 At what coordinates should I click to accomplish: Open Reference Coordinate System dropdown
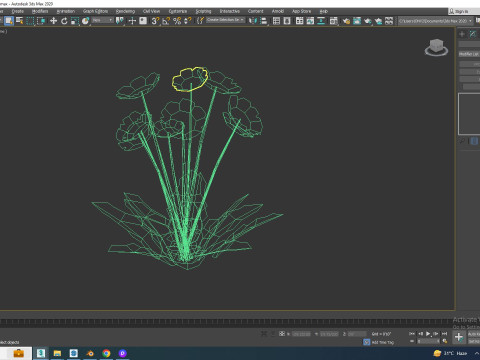103,21
